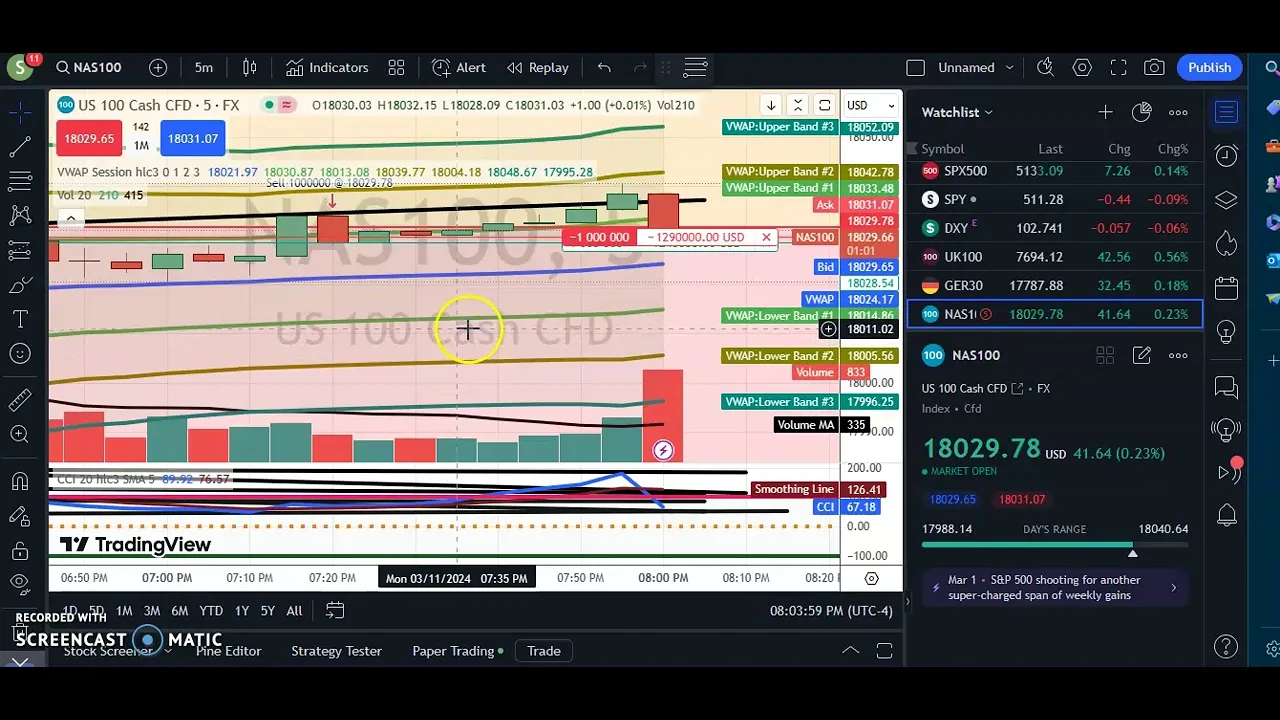Select the trend line drawing tool
Screen dimensions: 1280x720
tap(19, 148)
